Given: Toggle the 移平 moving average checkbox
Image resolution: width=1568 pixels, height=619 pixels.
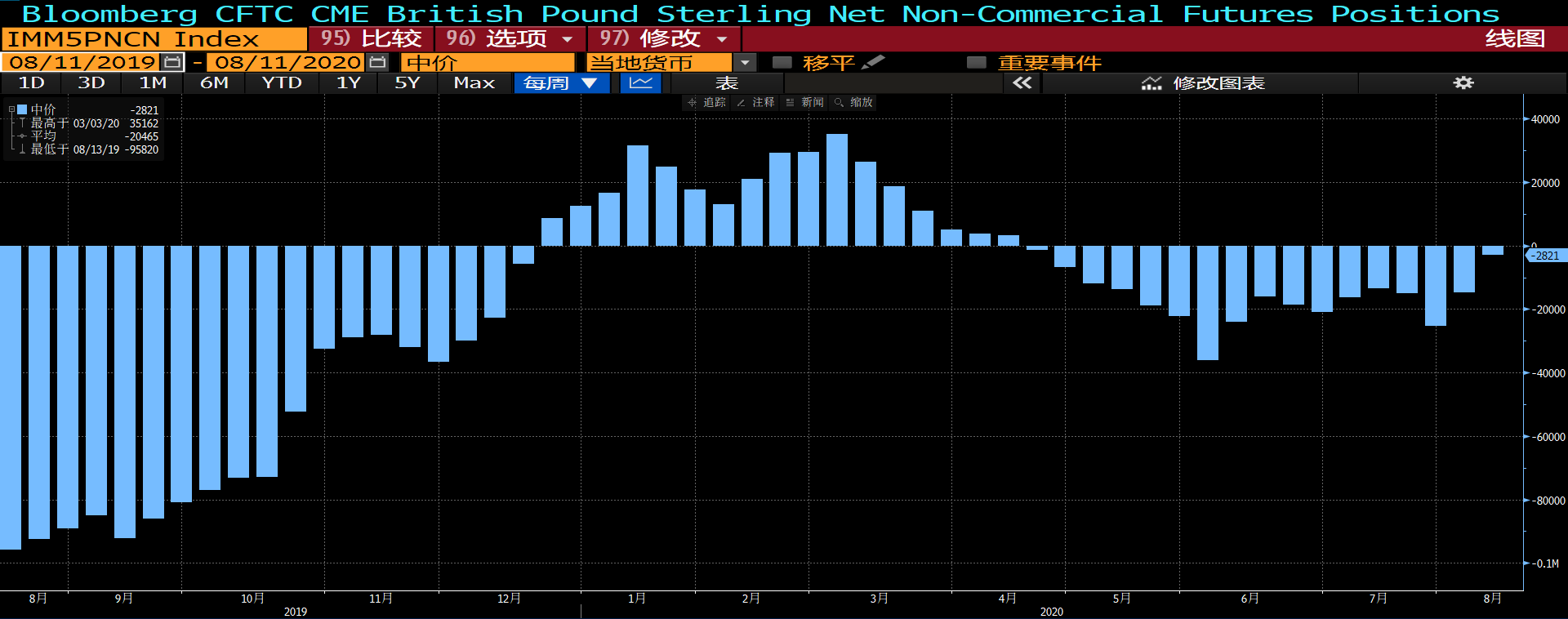Looking at the screenshot, I should point(782,62).
